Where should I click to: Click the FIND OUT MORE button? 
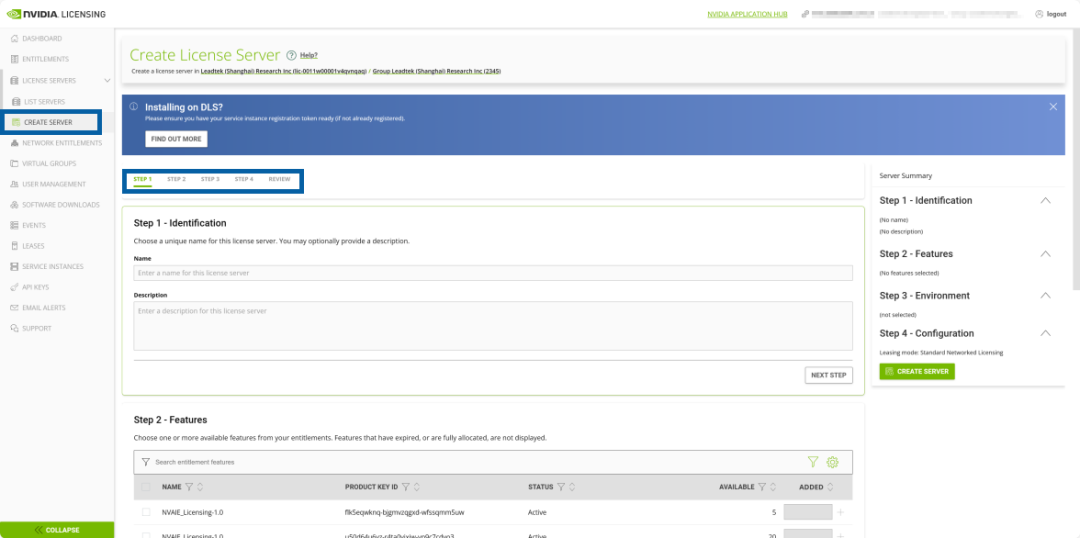pyautogui.click(x=176, y=139)
